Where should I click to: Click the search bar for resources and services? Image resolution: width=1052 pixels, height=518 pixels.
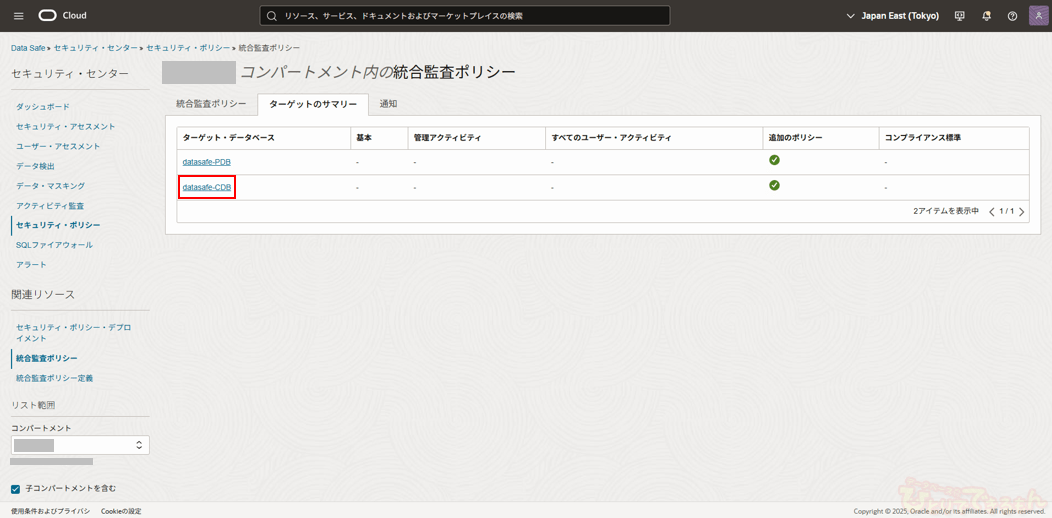(x=465, y=16)
